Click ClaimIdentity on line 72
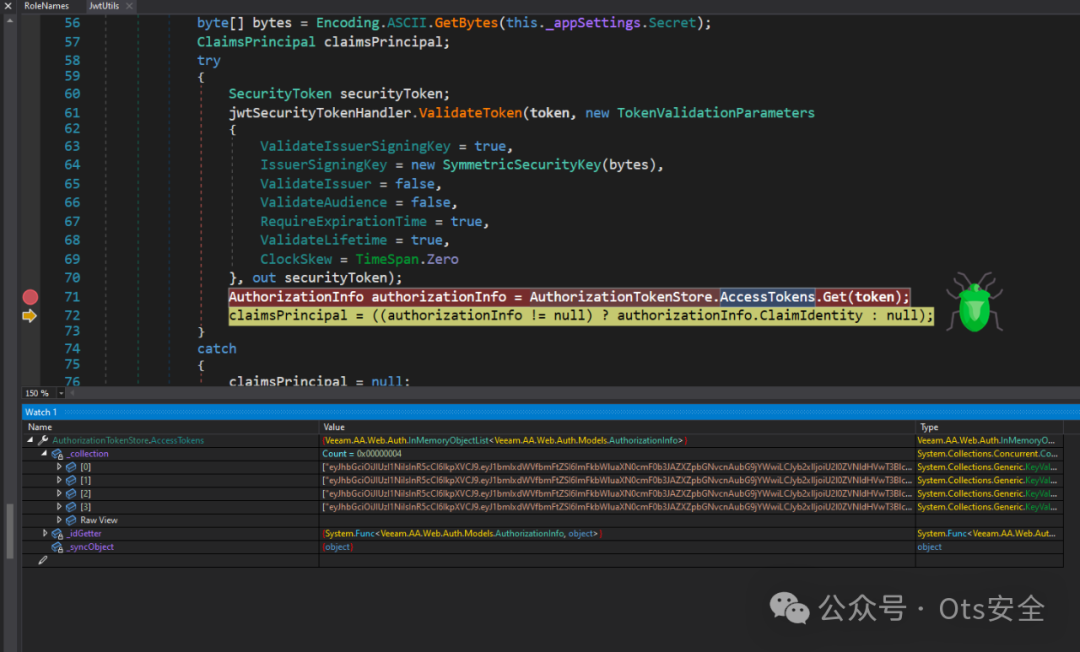This screenshot has height=652, width=1080. pyautogui.click(x=811, y=315)
